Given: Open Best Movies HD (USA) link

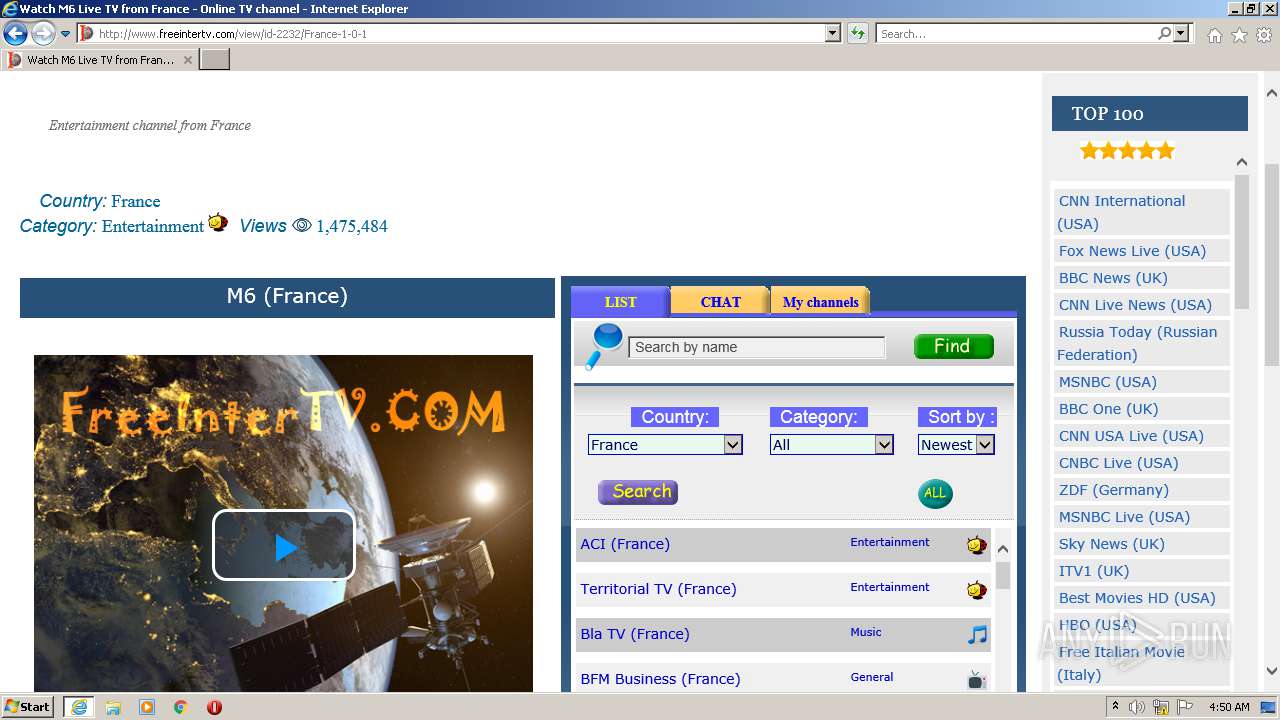Looking at the screenshot, I should (1137, 598).
